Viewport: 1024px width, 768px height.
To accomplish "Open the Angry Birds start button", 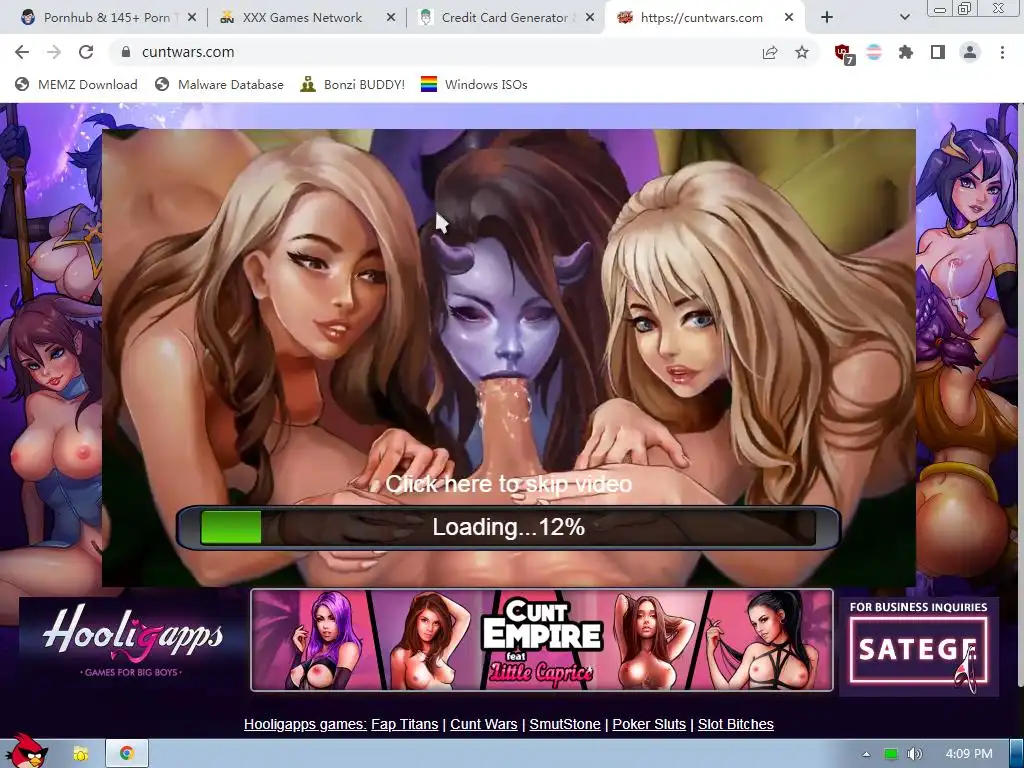I will point(26,751).
